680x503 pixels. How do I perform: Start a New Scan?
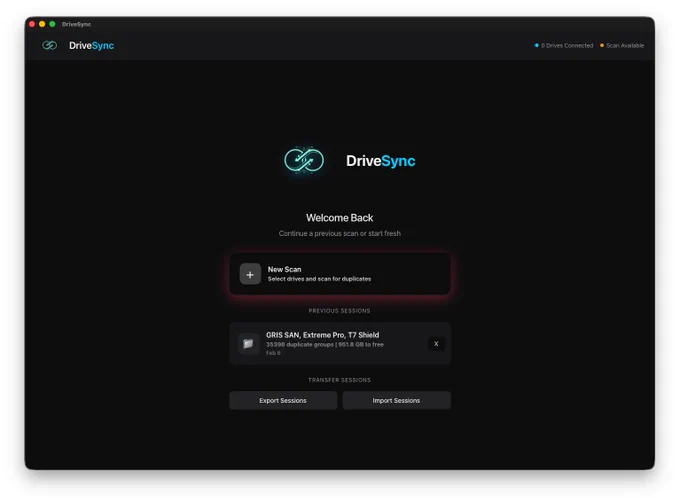pyautogui.click(x=340, y=274)
